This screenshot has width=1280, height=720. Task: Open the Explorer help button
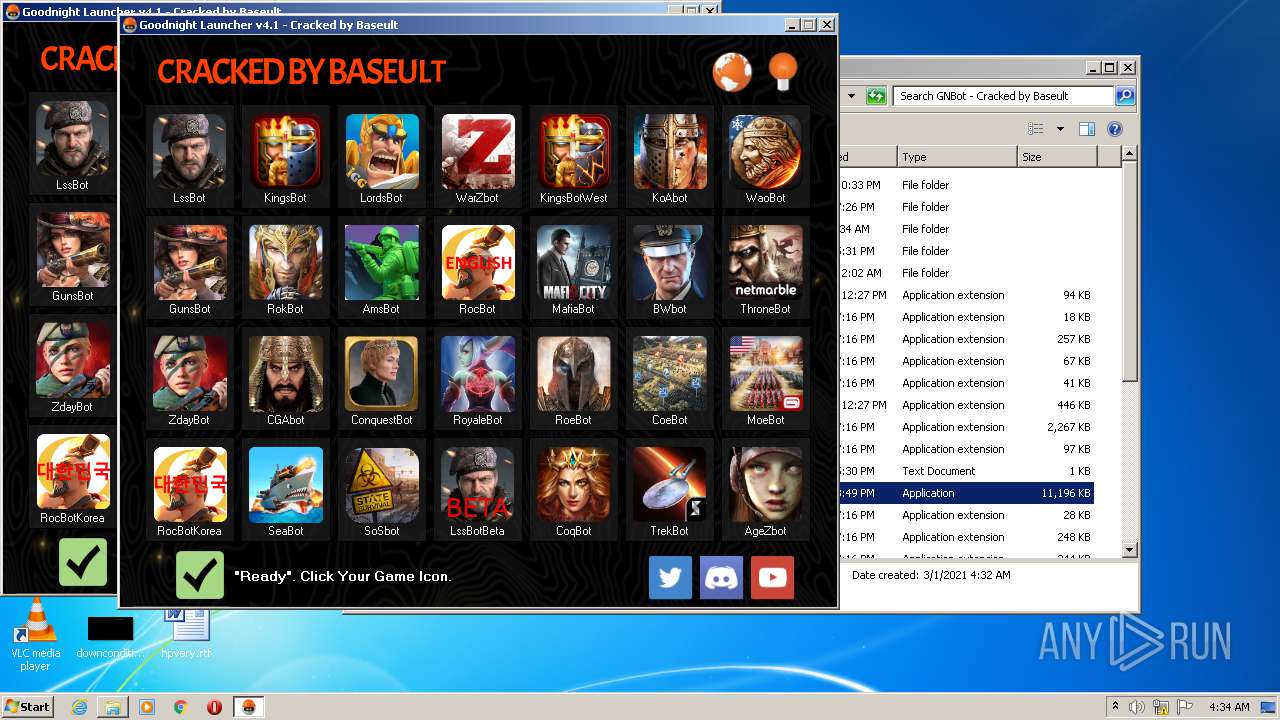pos(1115,129)
